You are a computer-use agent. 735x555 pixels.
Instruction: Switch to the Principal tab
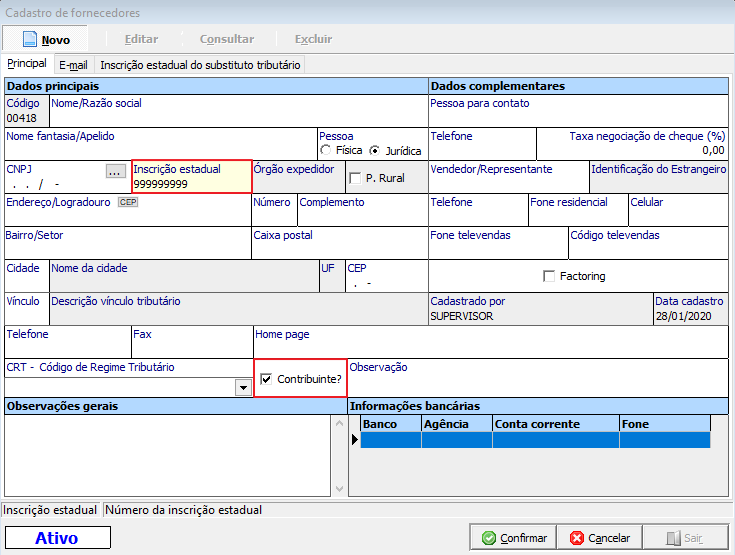pos(27,64)
